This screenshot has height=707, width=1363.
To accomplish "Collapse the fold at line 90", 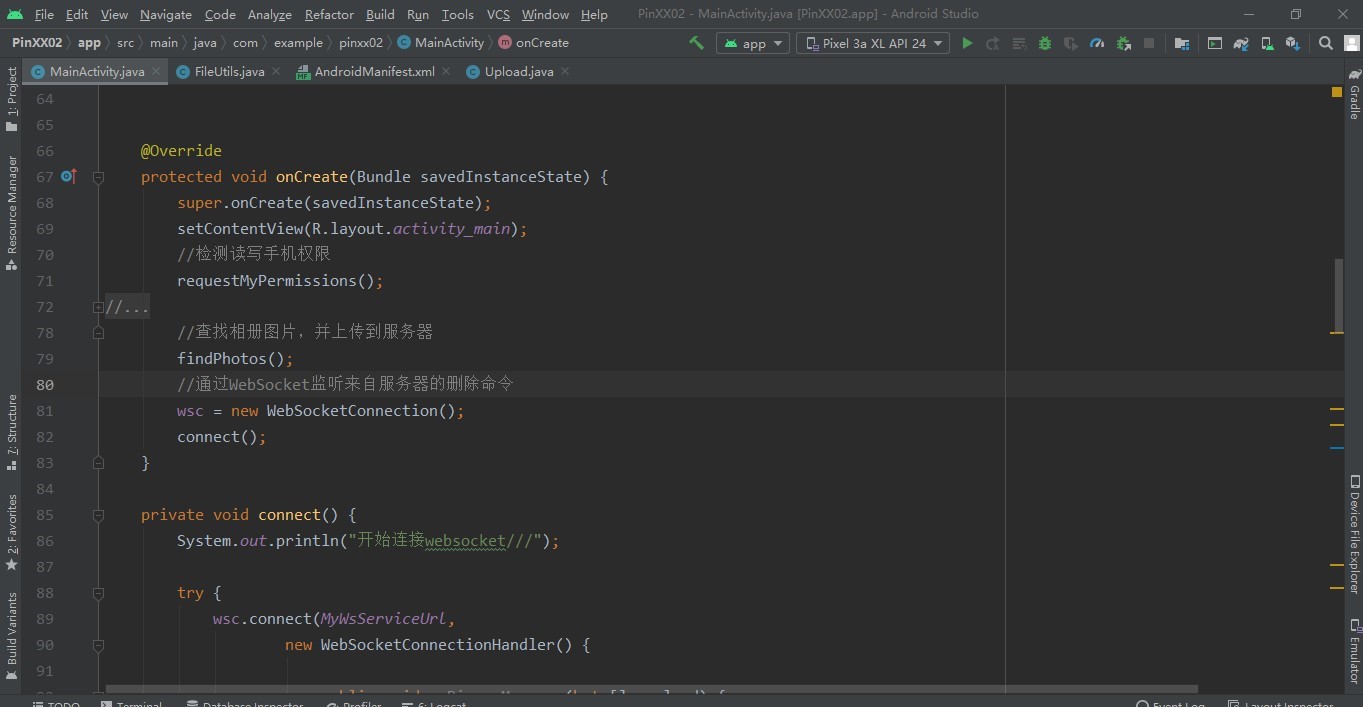I will [98, 645].
